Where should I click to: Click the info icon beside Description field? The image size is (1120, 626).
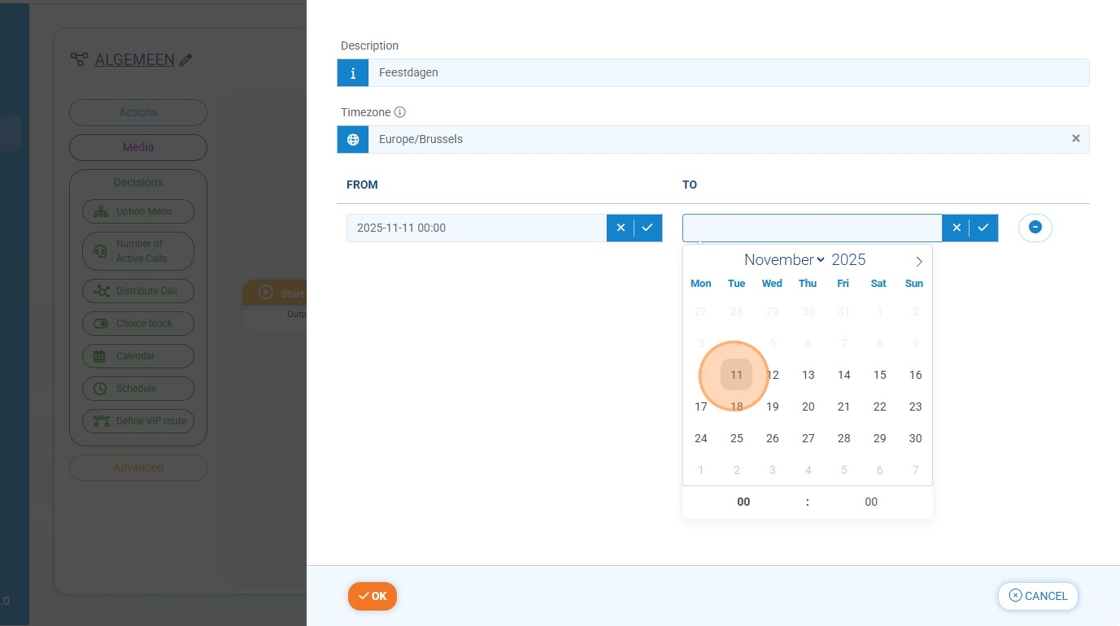click(x=353, y=73)
